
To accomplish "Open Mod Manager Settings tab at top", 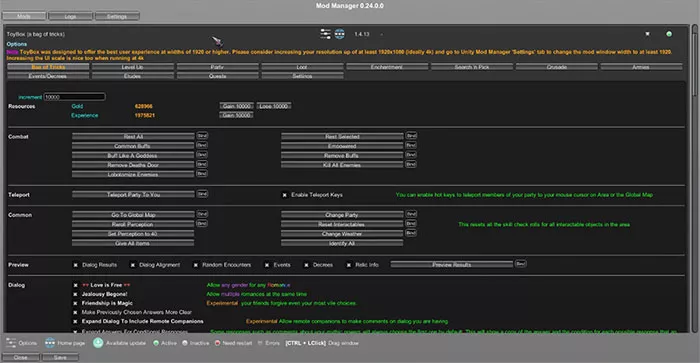I will click(x=117, y=17).
